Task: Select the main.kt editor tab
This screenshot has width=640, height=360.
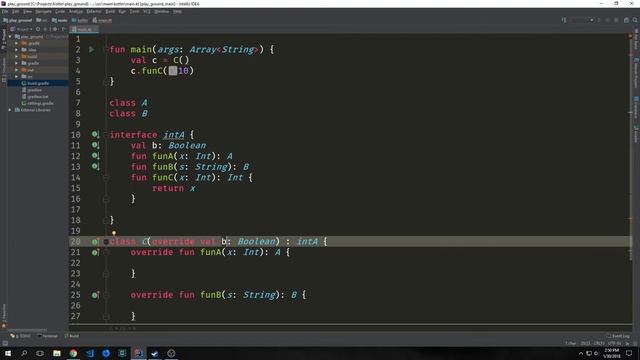Action: [83, 29]
